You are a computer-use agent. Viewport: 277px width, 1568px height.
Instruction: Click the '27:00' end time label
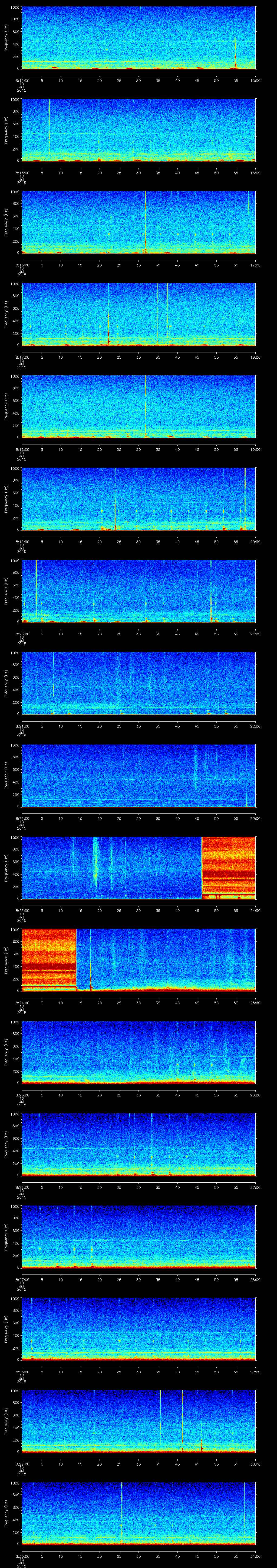(256, 1187)
